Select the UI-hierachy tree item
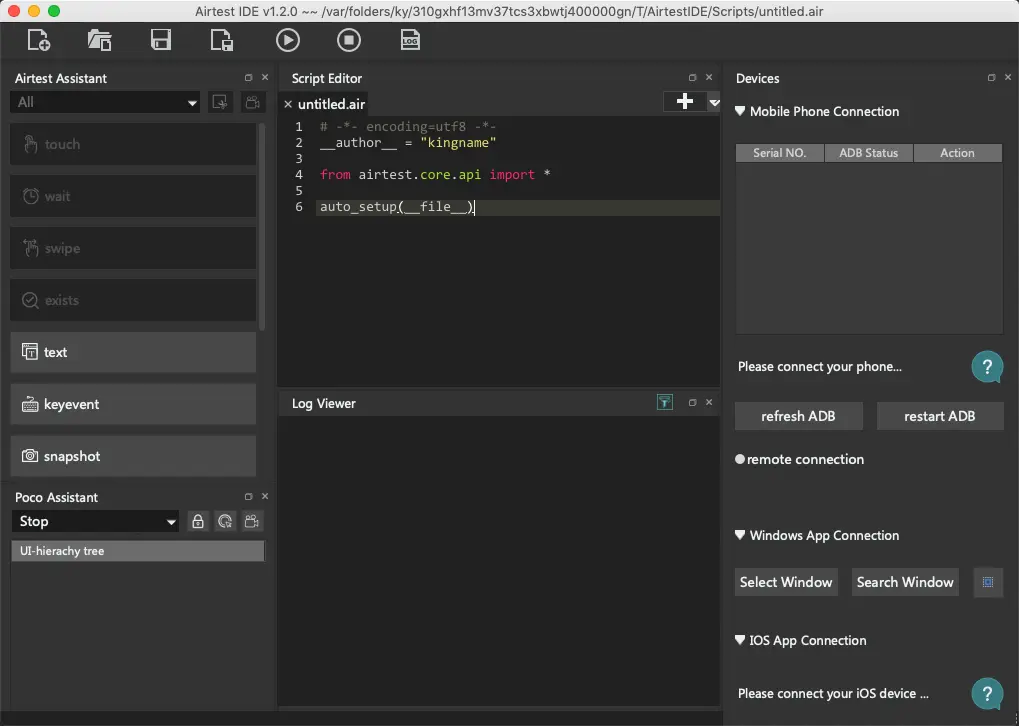 tap(137, 551)
